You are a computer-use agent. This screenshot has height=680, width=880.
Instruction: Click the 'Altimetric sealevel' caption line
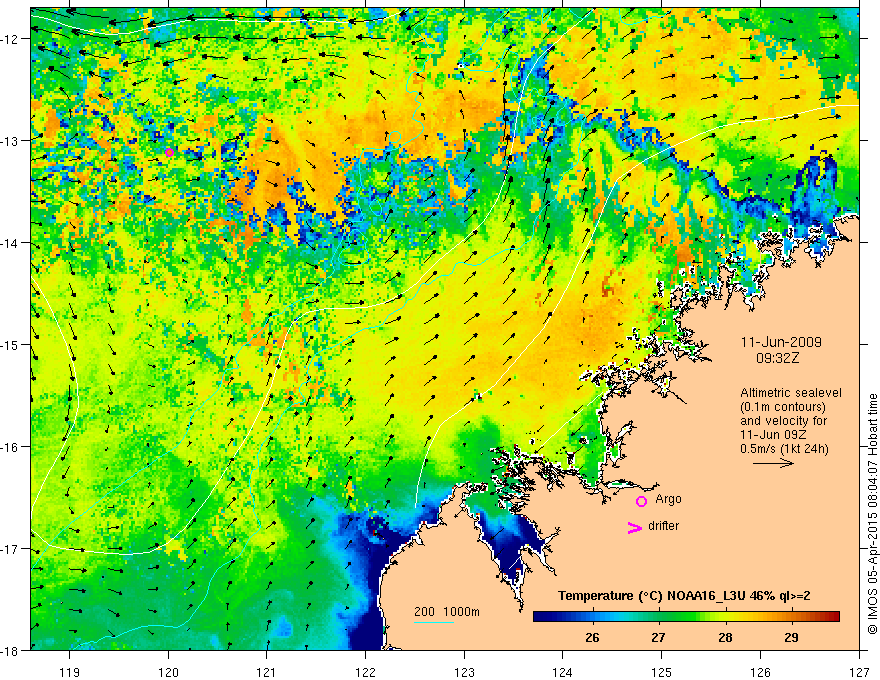coord(791,393)
